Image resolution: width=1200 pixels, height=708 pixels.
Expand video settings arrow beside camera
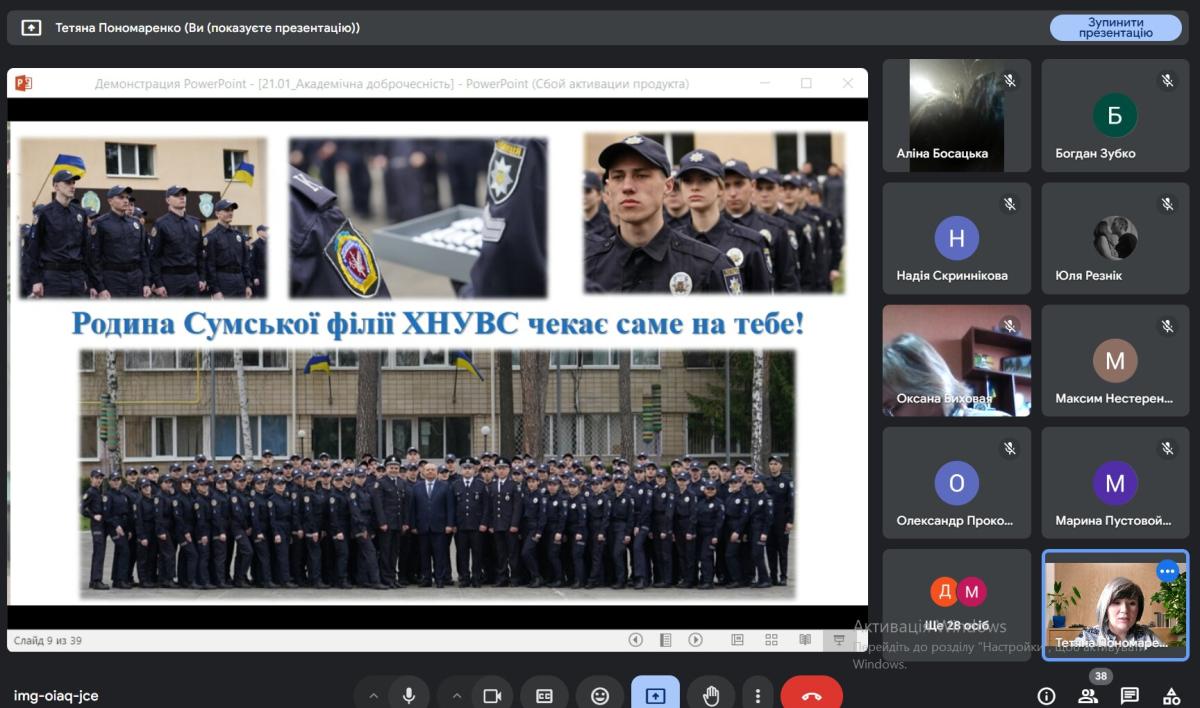pyautogui.click(x=457, y=696)
